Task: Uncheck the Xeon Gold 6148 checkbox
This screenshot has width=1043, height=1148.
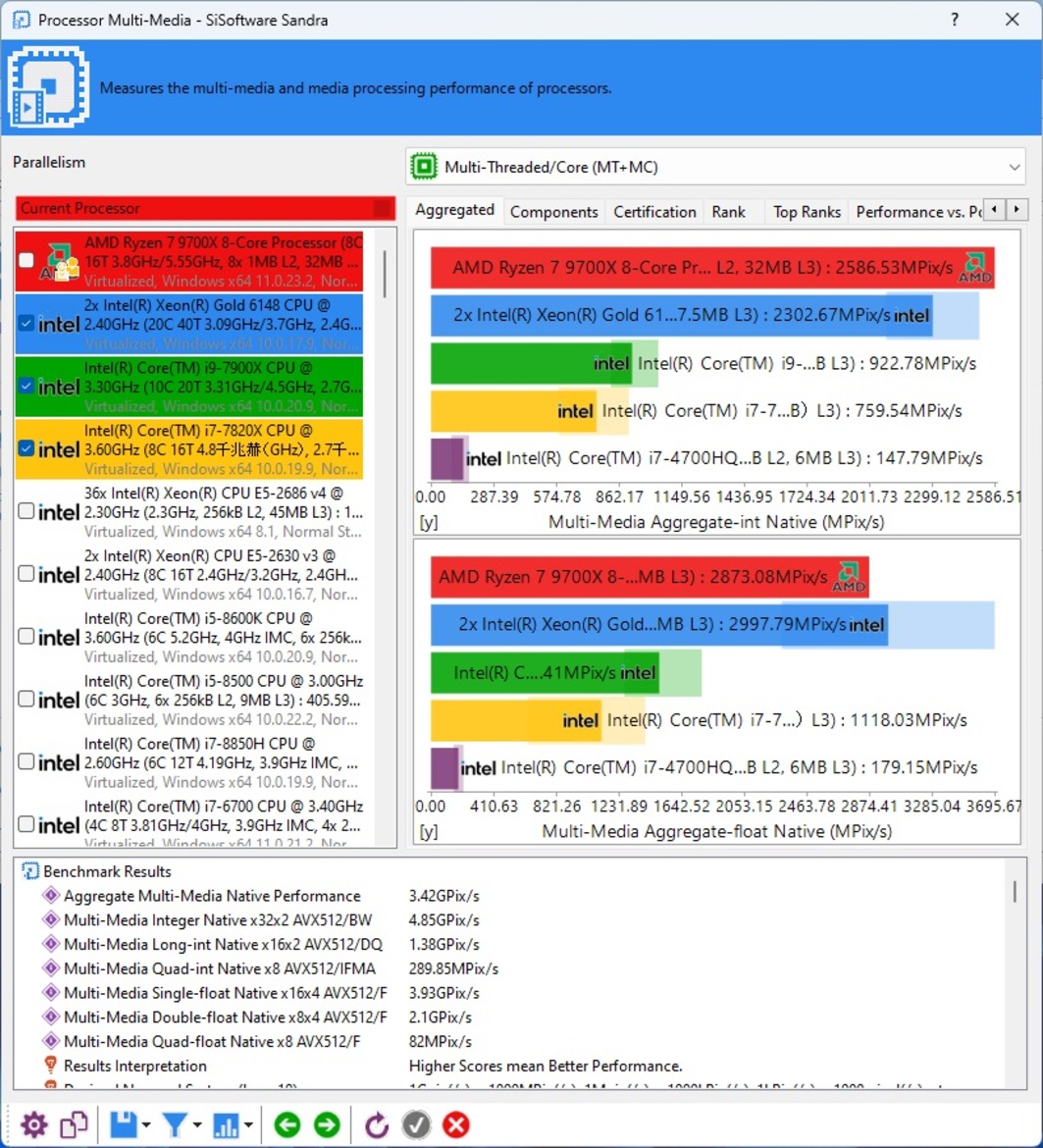Action: (26, 323)
